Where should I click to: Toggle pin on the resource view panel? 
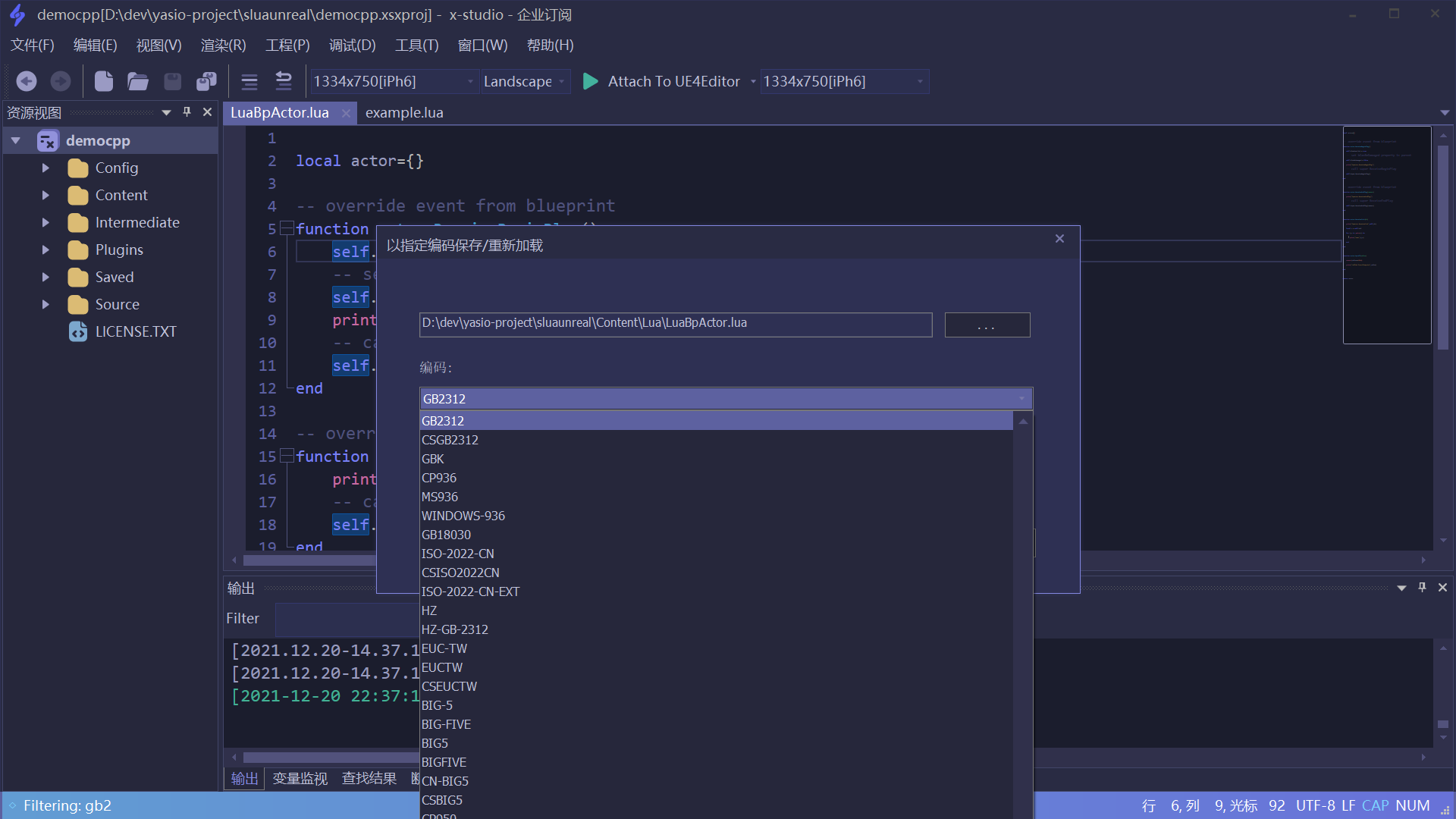pyautogui.click(x=187, y=112)
